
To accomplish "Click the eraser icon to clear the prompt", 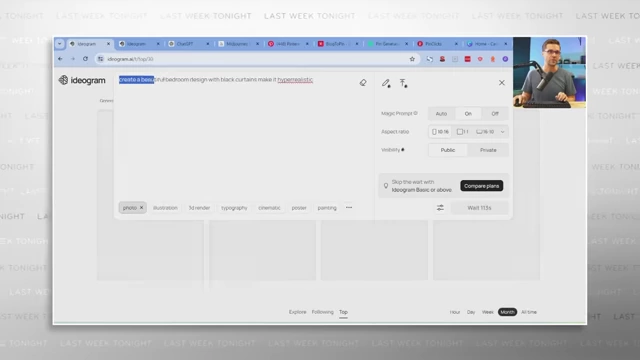I will (x=363, y=83).
